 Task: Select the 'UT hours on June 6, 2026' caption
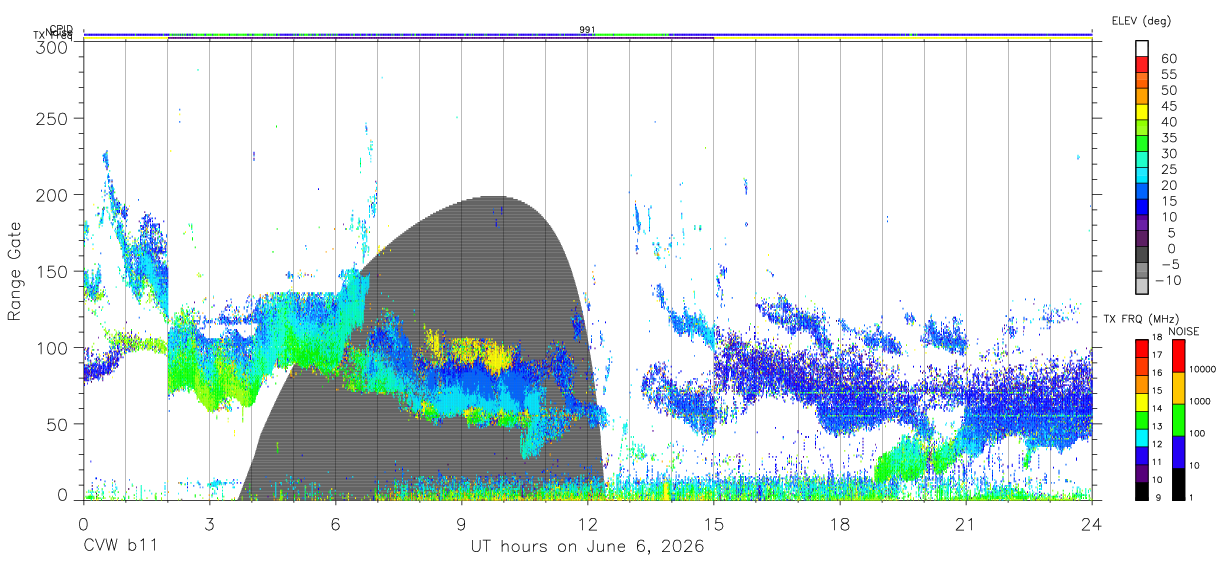click(588, 547)
